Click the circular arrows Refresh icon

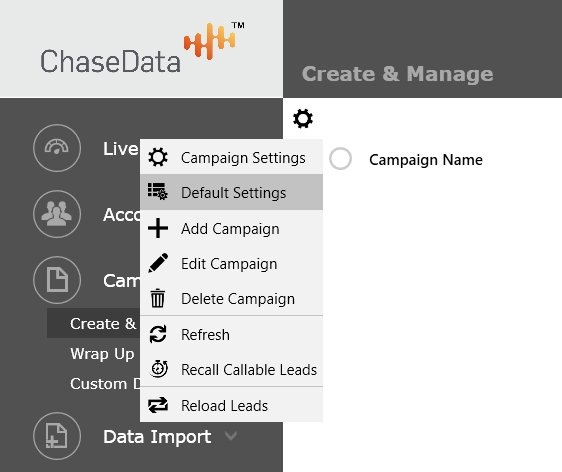(158, 334)
